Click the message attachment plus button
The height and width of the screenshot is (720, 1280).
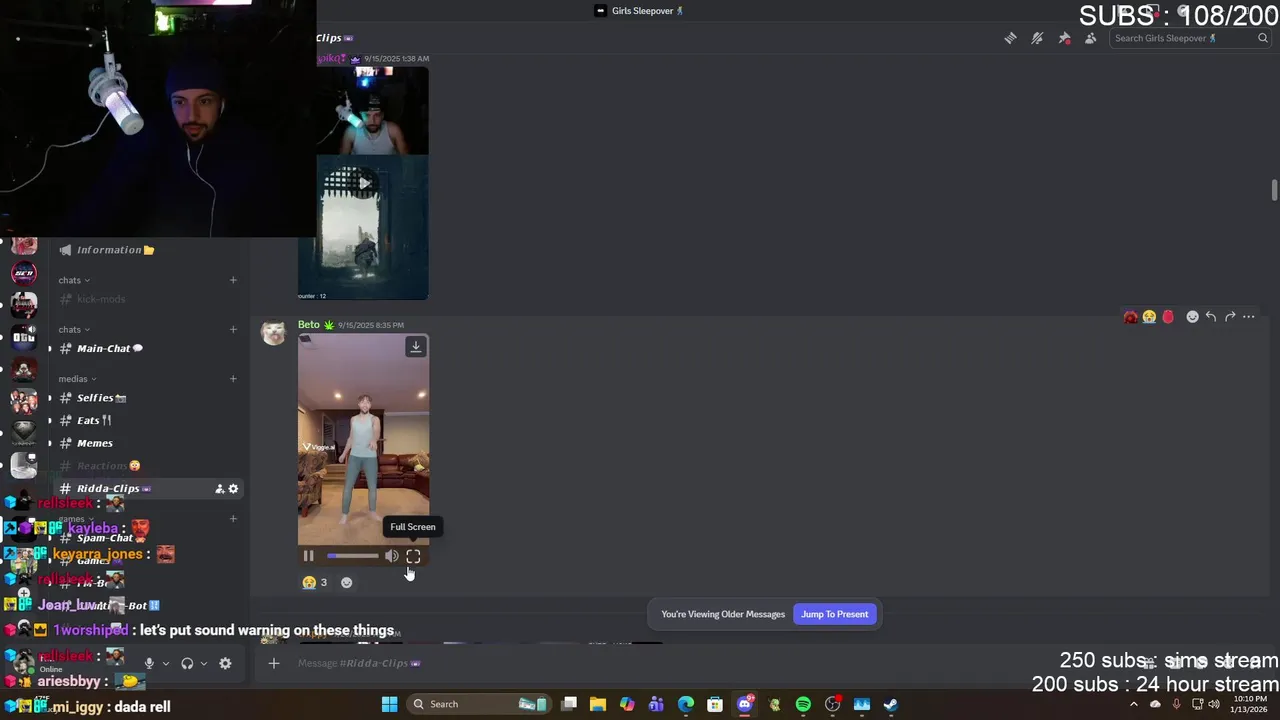(x=274, y=663)
